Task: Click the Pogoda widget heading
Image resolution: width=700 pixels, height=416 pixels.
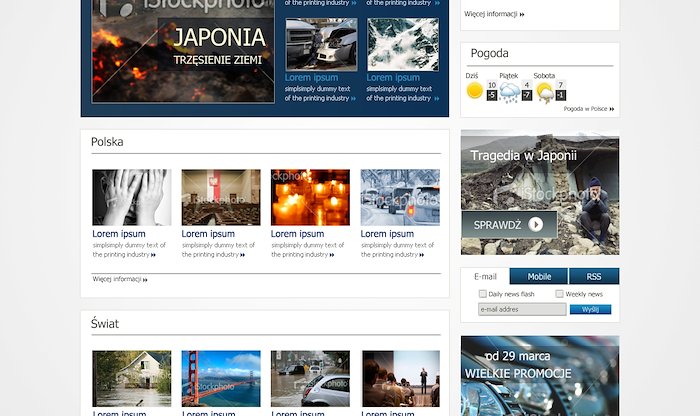Action: [489, 54]
